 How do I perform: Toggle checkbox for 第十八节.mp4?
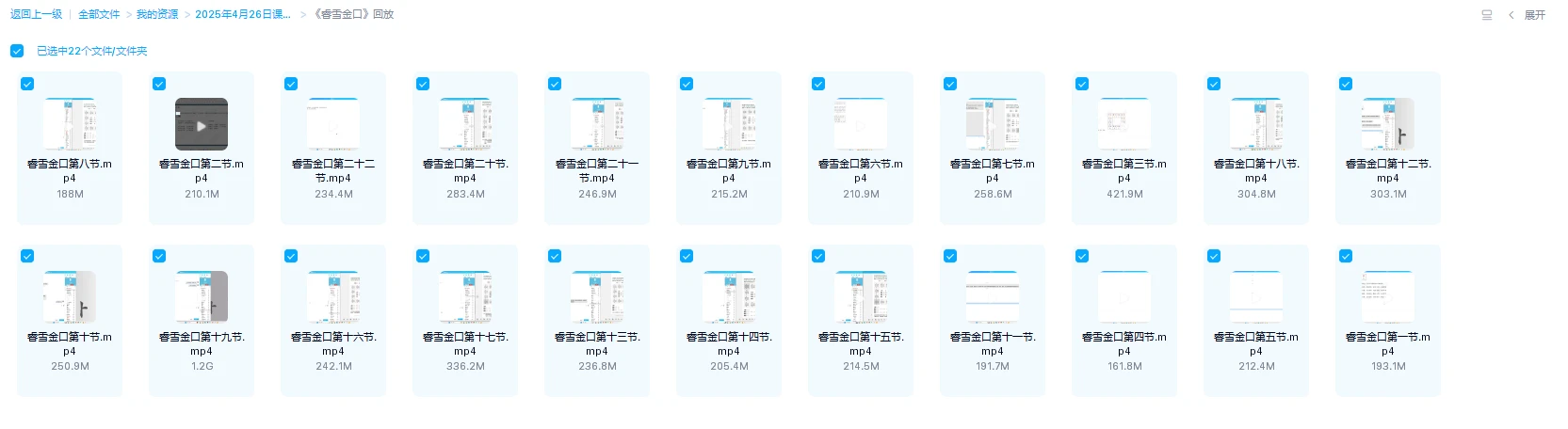(1214, 84)
